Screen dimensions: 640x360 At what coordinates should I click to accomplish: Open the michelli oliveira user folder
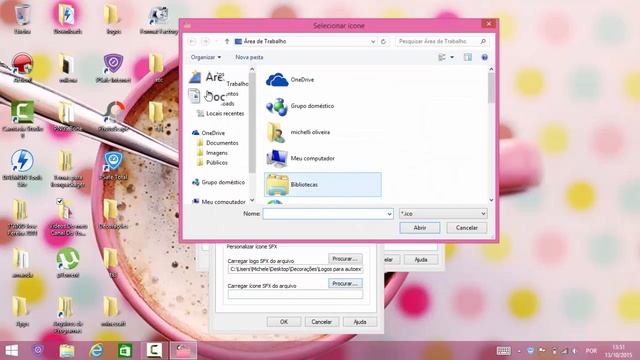[298, 132]
